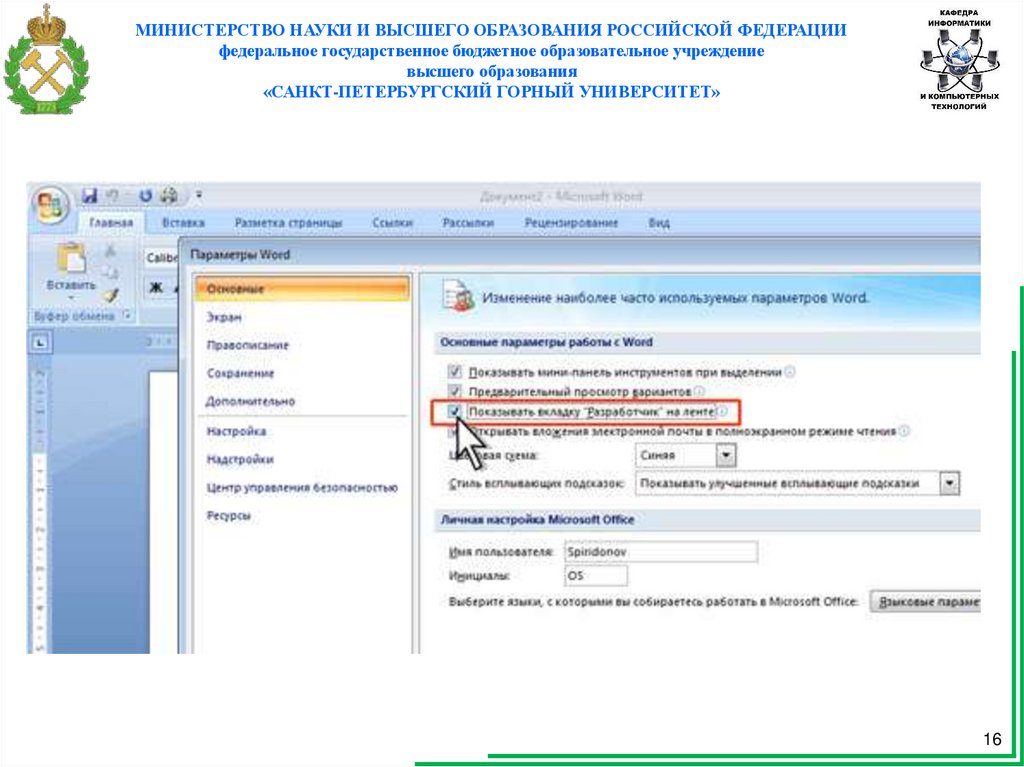The width and height of the screenshot is (1024, 767).
Task: Click the Имя пользователя field with Spiridonov
Action: click(x=661, y=551)
